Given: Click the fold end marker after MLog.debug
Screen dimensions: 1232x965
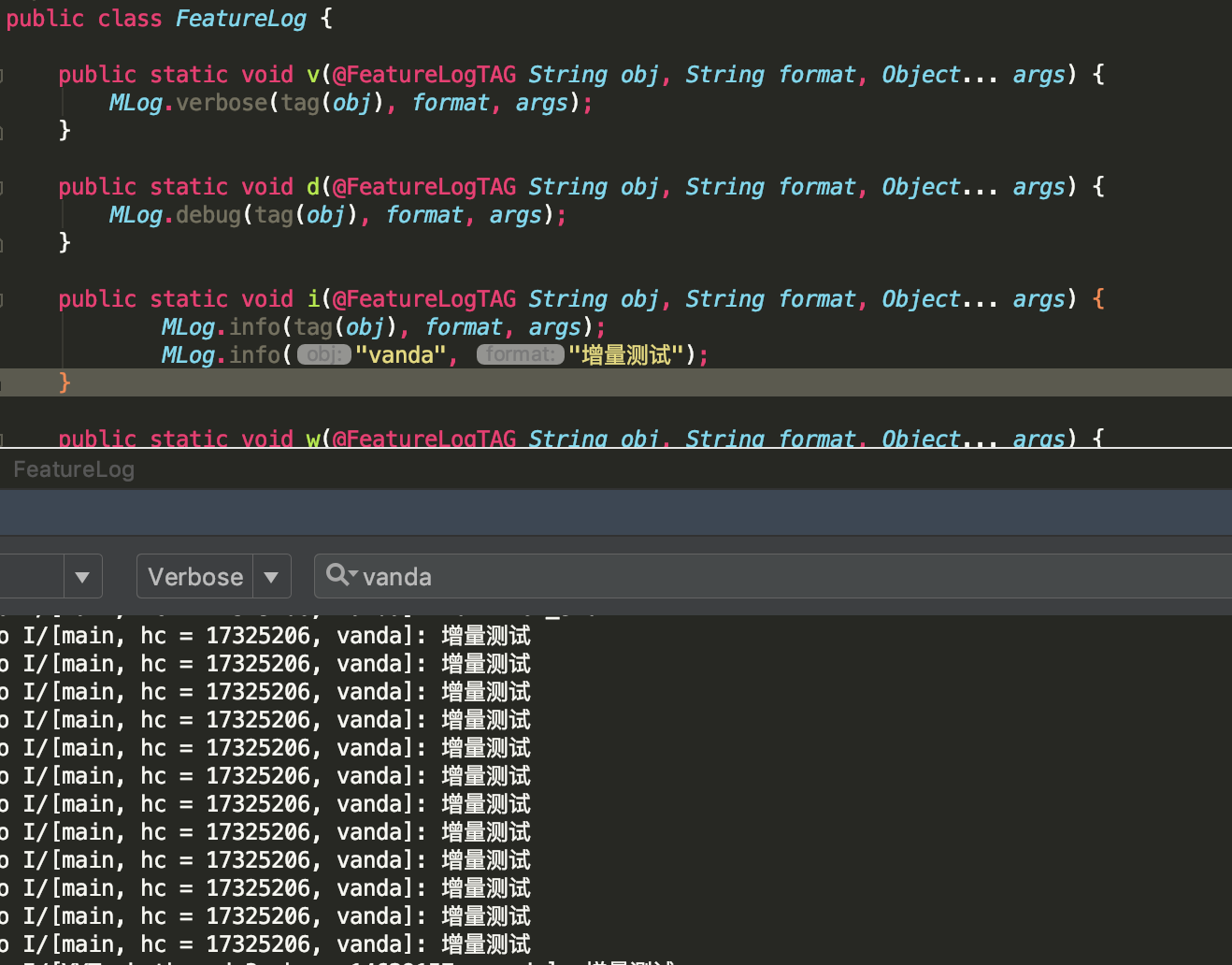Looking at the screenshot, I should (2, 245).
